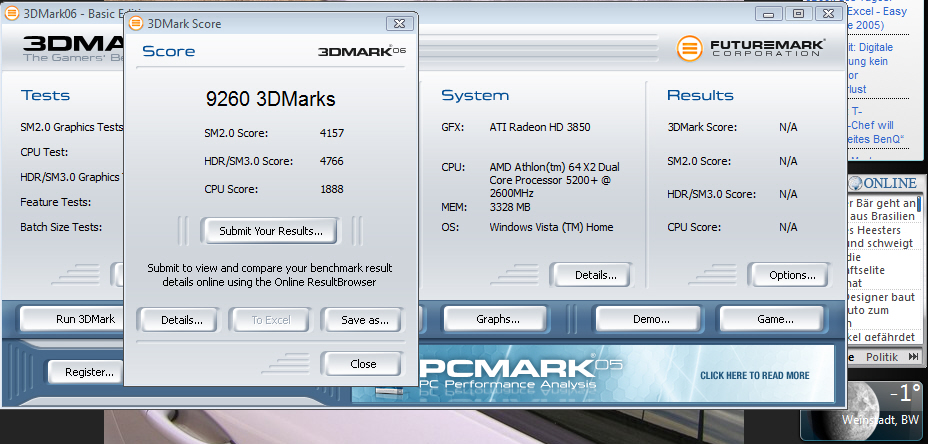Screen dimensions: 928x444
Task: Close the 3DMark06 main window
Action: click(829, 14)
